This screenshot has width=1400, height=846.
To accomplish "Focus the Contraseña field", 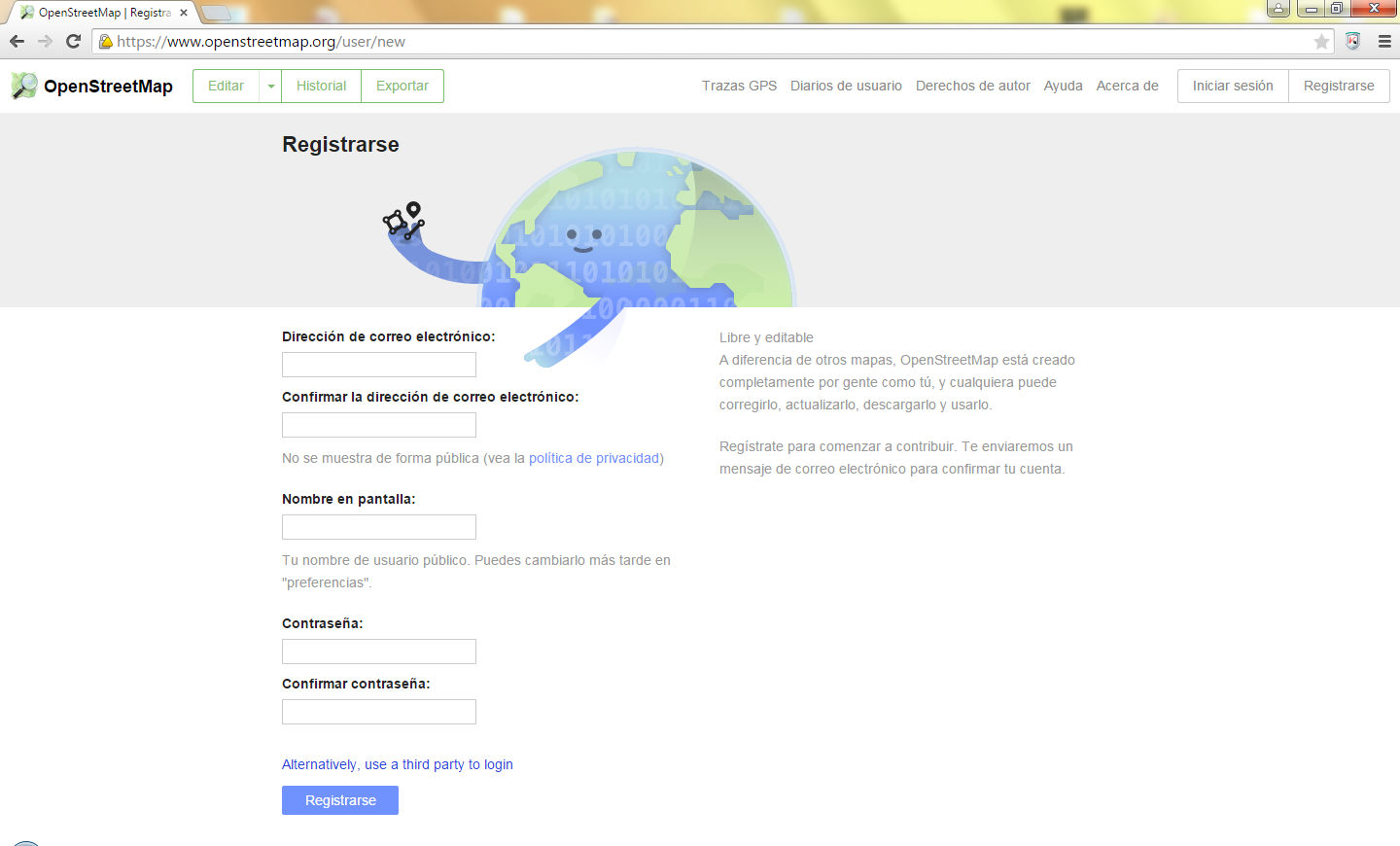I will [x=379, y=652].
